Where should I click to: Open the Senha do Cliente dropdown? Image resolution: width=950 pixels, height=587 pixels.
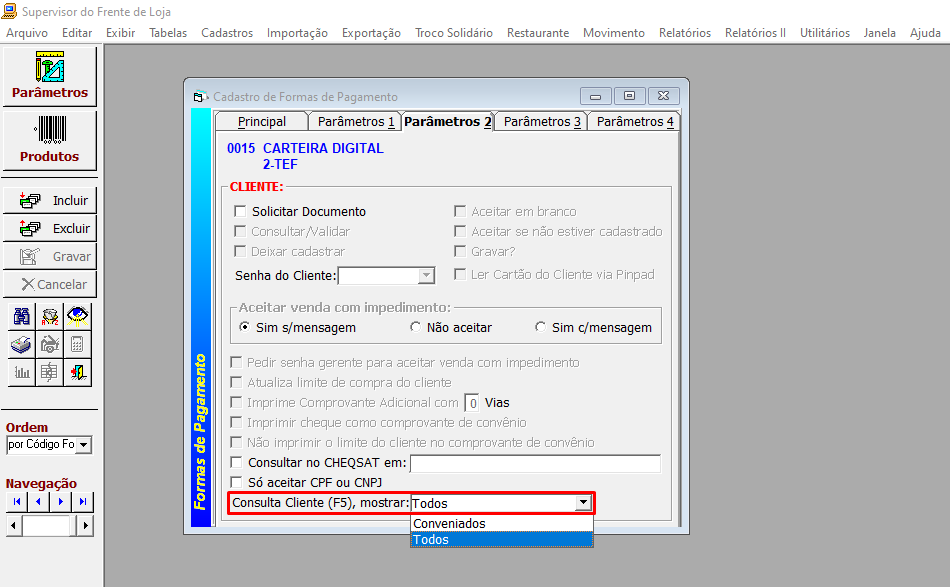427,276
